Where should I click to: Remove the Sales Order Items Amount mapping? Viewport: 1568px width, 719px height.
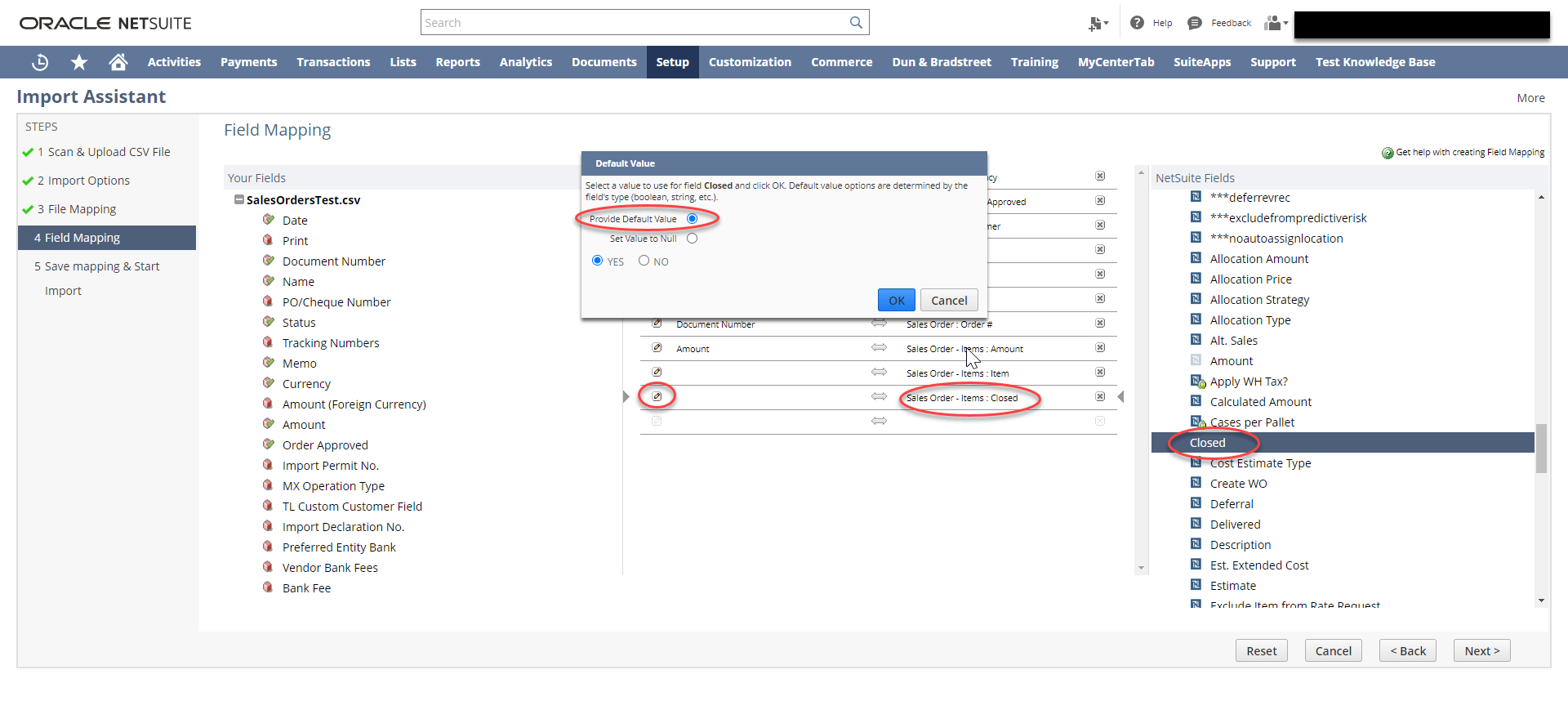click(1100, 348)
